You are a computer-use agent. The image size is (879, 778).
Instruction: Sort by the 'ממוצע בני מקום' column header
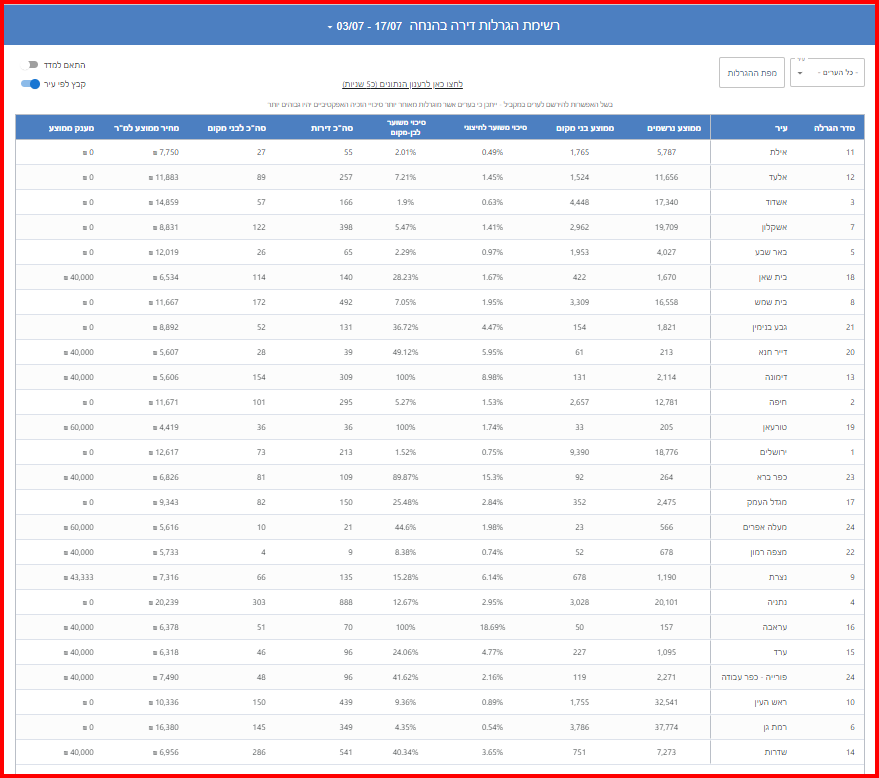coord(585,128)
